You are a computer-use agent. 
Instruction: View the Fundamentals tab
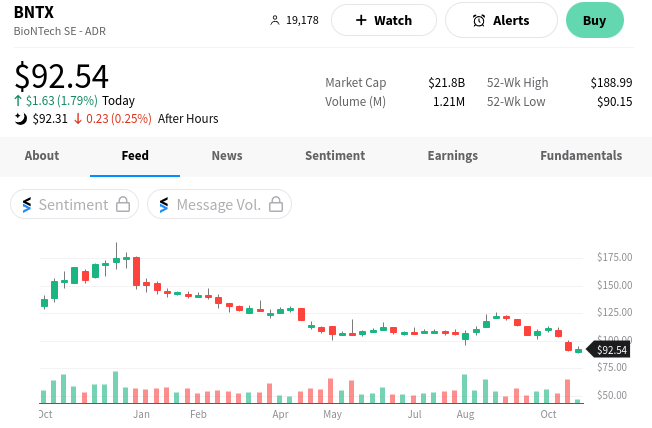[x=581, y=155]
